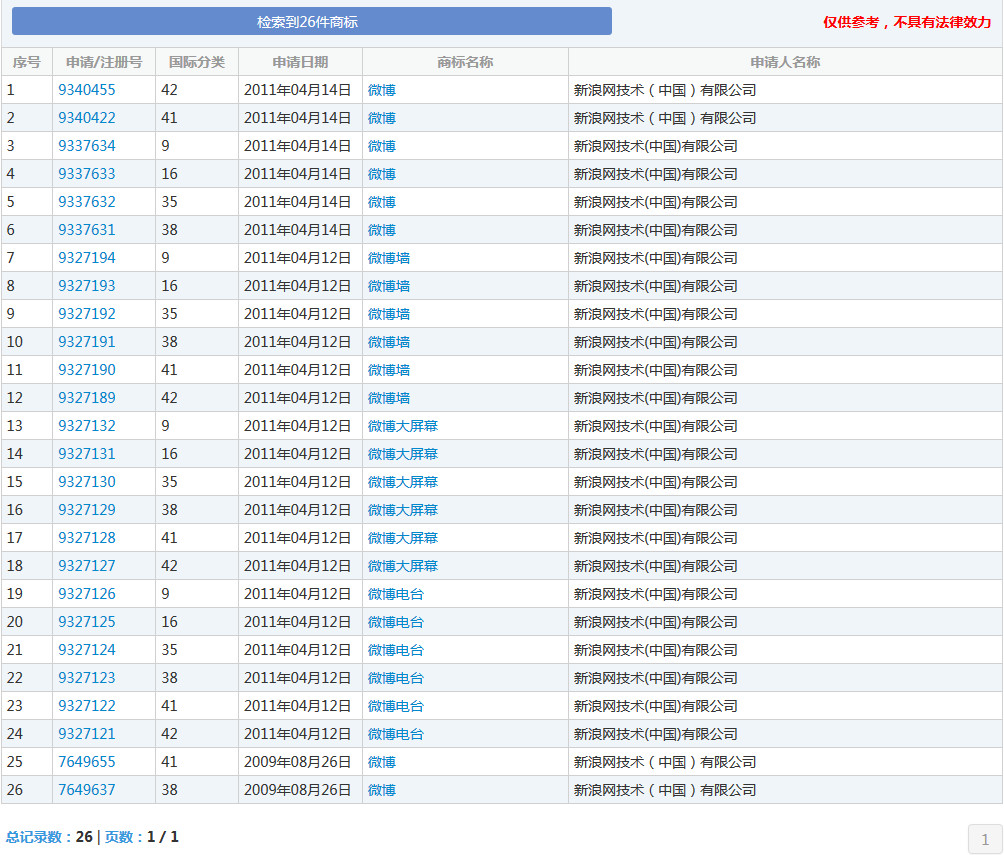Open registration number 9327132 link
Image resolution: width=1004 pixels, height=855 pixels.
[x=86, y=426]
